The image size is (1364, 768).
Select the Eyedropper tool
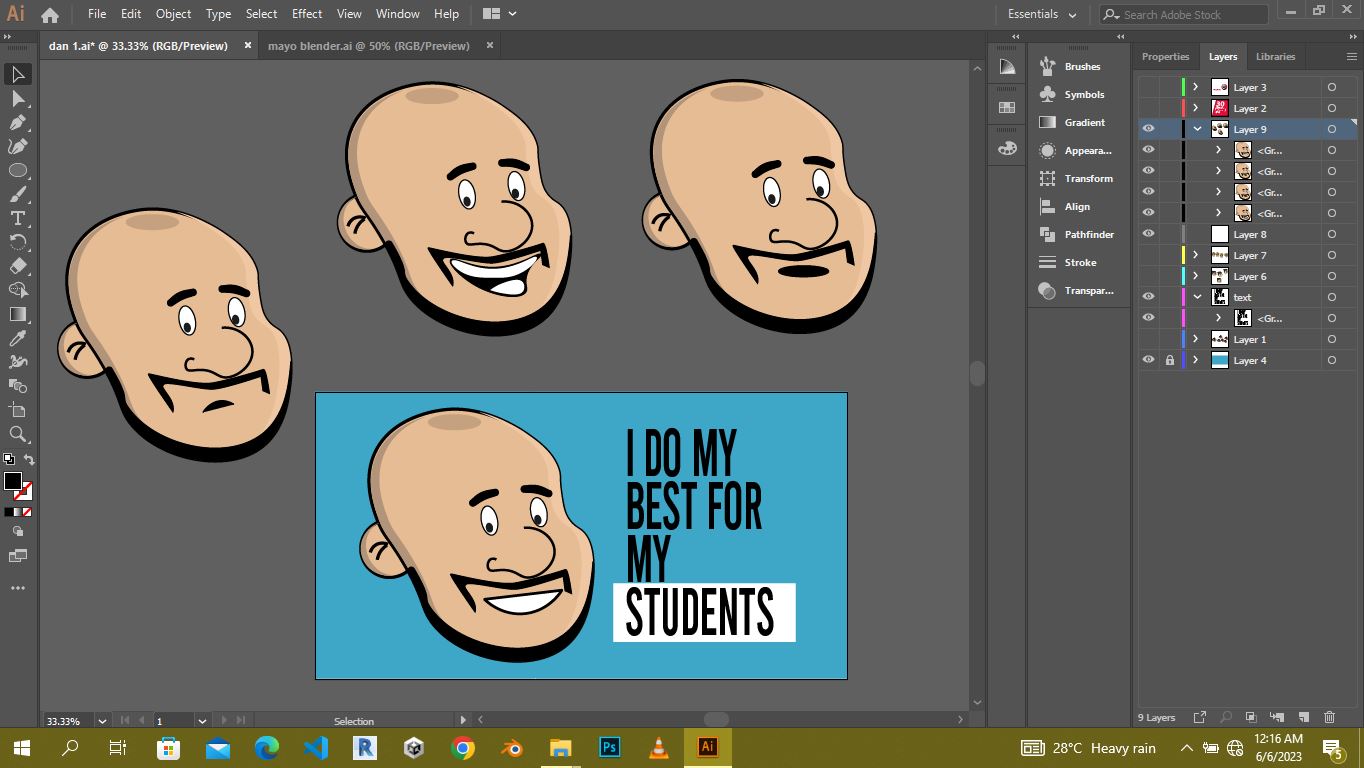pos(18,338)
